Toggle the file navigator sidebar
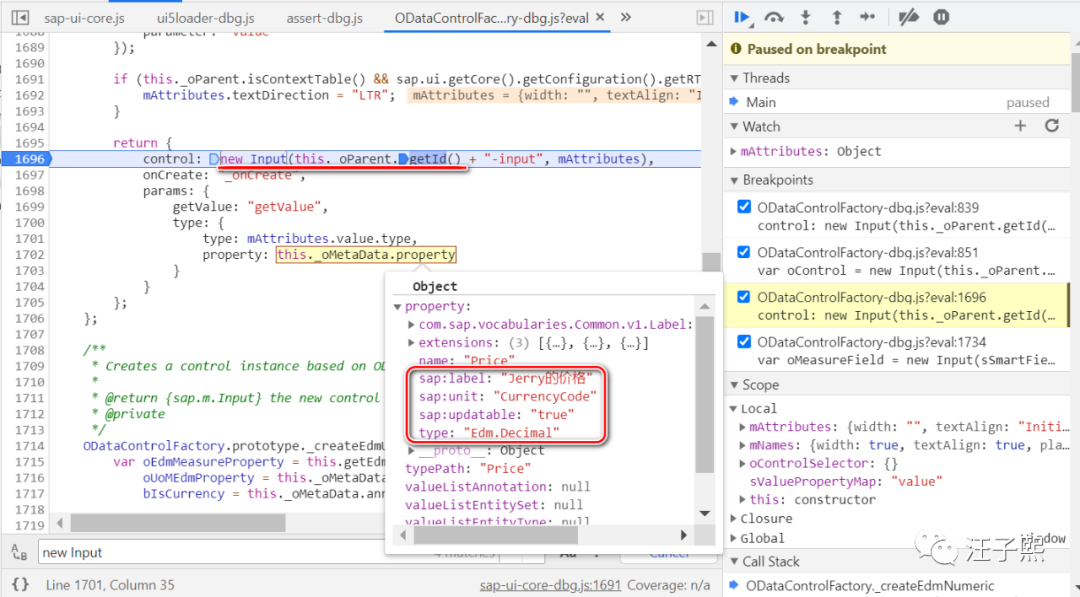 tap(21, 18)
